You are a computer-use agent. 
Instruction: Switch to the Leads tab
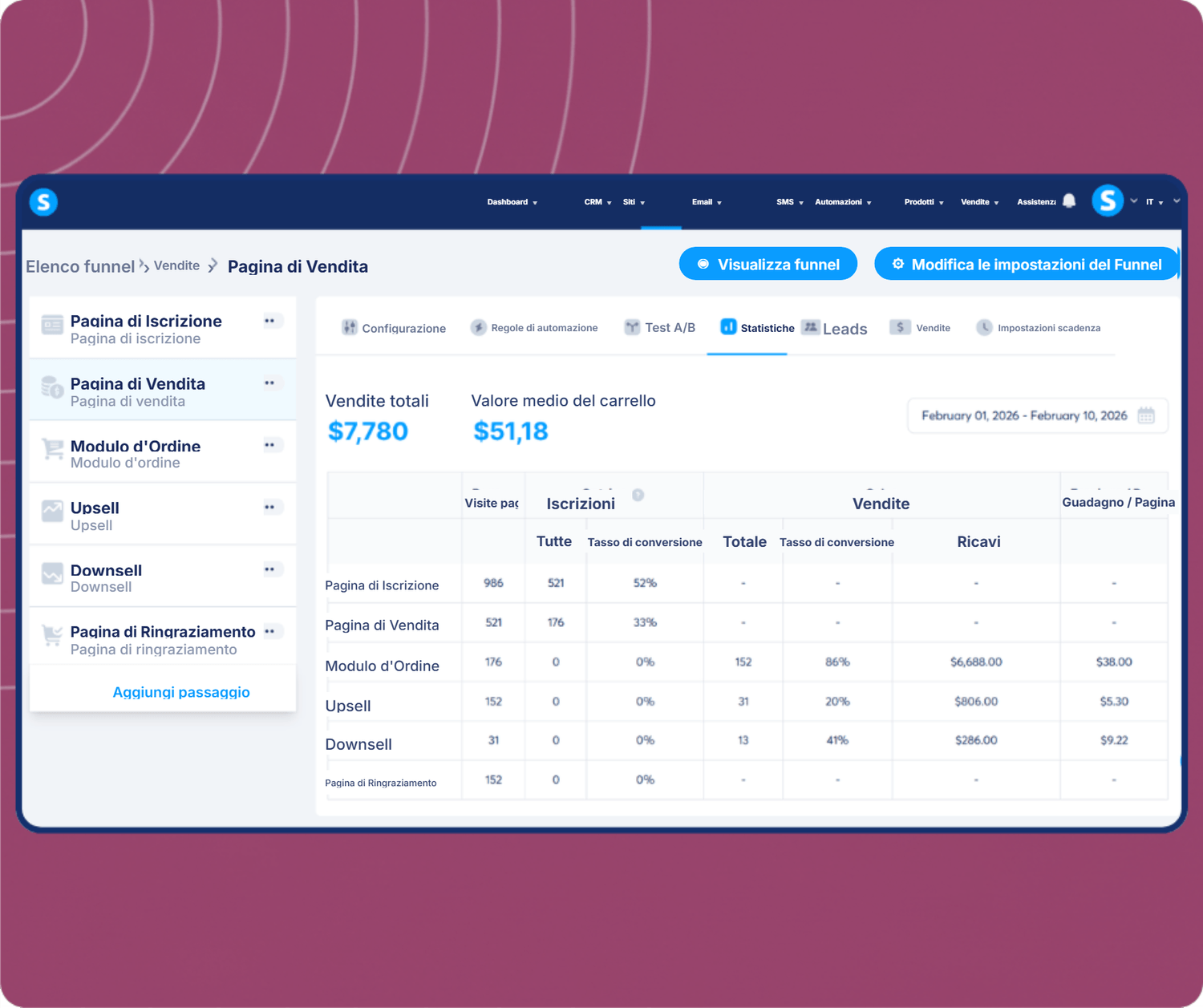point(834,328)
